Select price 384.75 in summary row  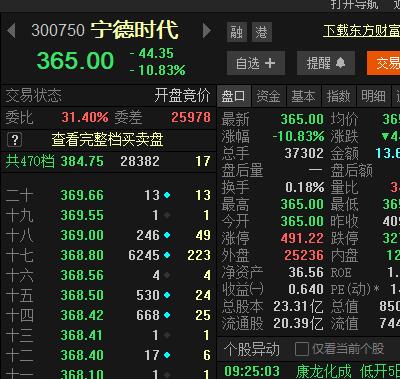[82, 162]
